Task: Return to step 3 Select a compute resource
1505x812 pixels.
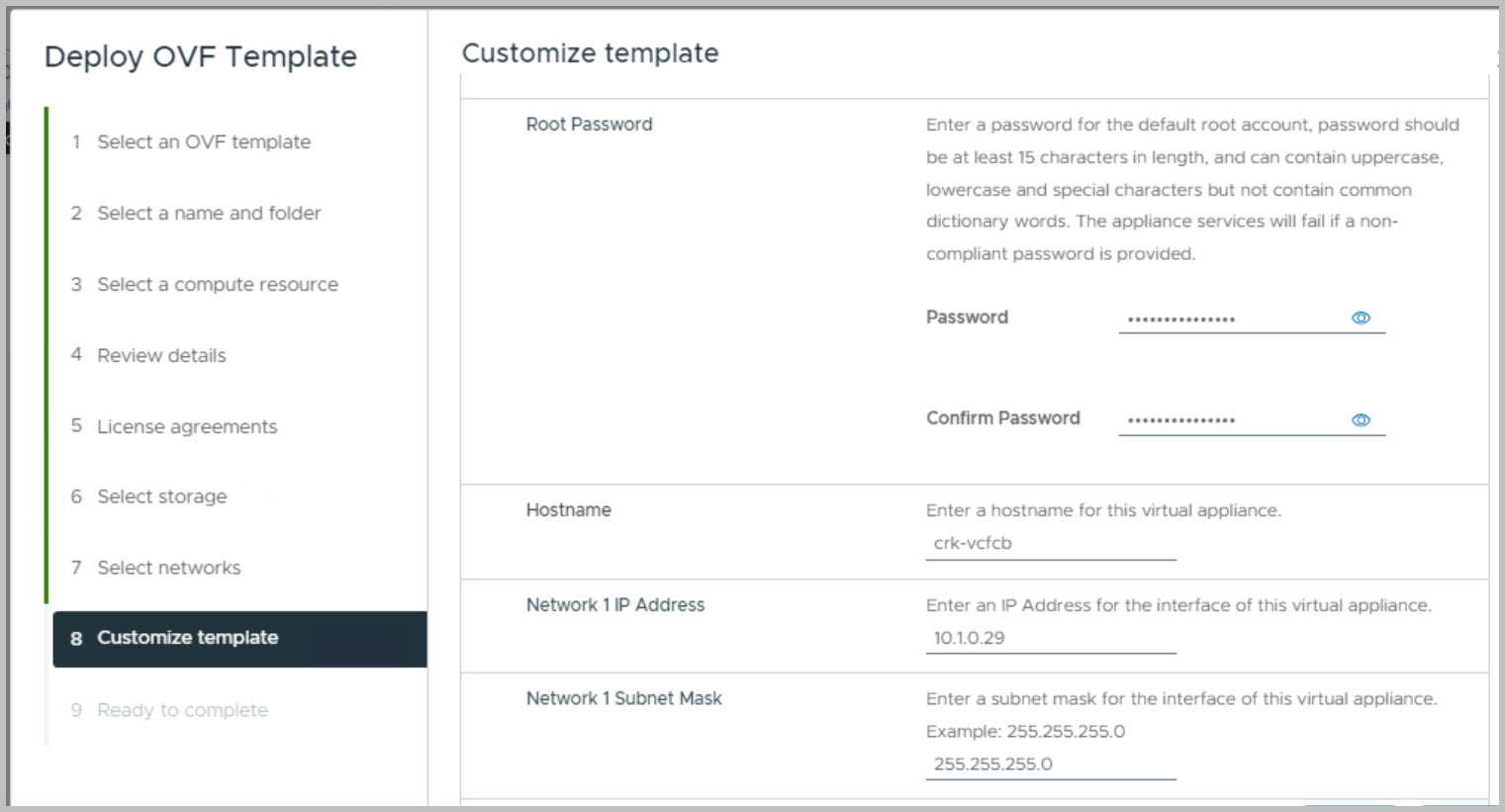Action: pyautogui.click(x=217, y=285)
